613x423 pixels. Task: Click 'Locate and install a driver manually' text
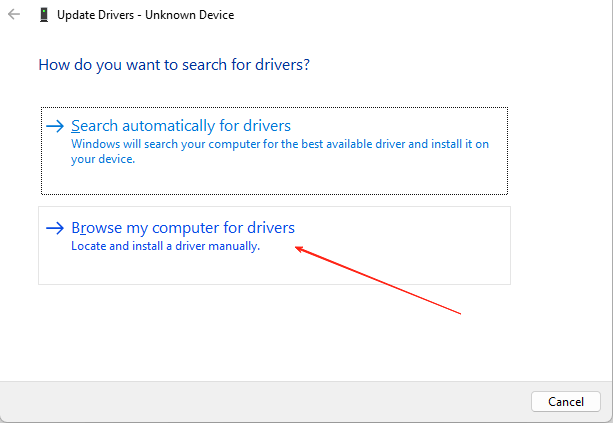click(x=165, y=246)
